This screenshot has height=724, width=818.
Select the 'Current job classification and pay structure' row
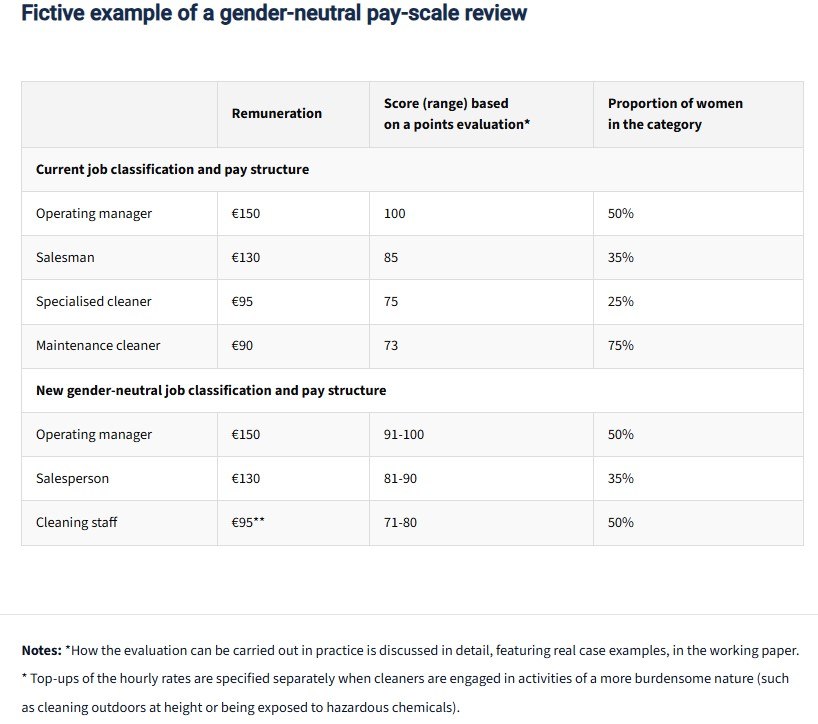[x=172, y=170]
